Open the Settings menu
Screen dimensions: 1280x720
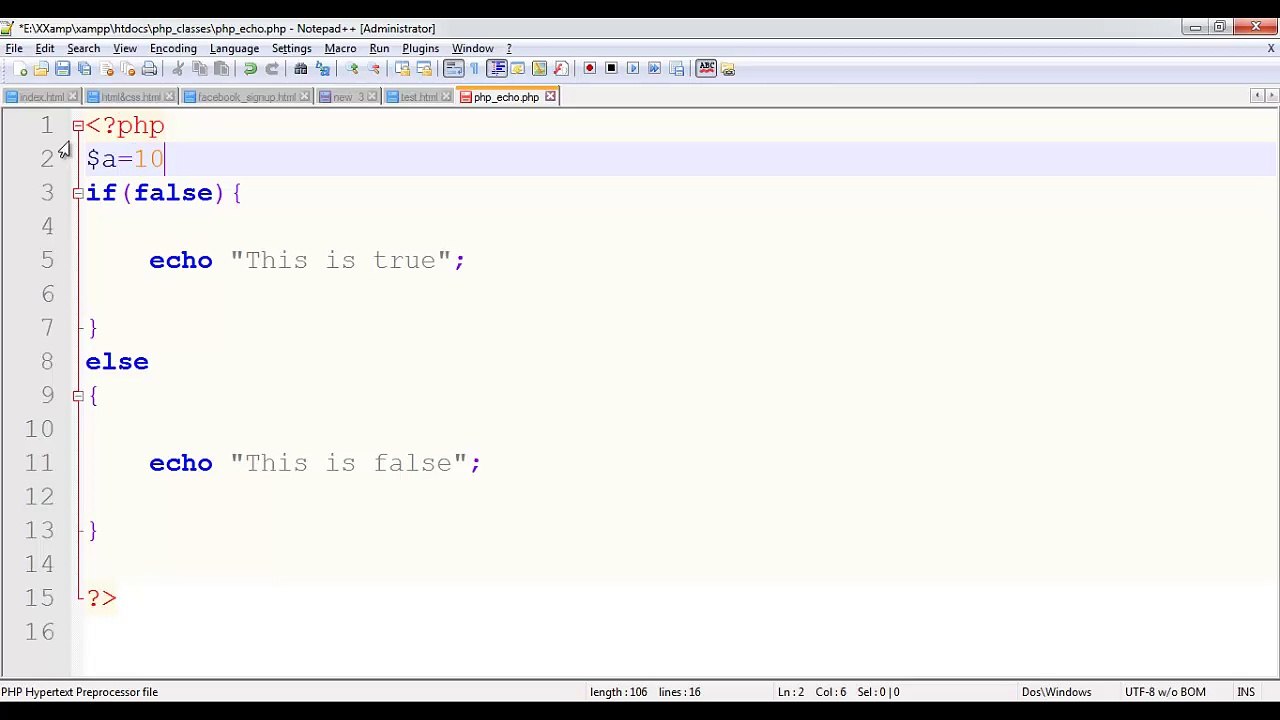pos(292,48)
